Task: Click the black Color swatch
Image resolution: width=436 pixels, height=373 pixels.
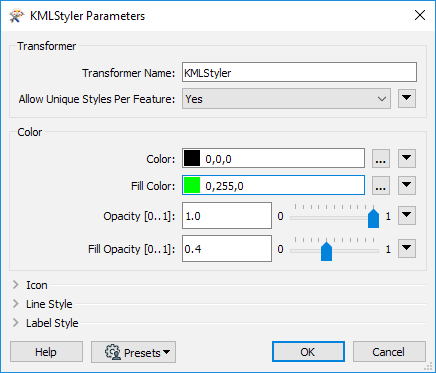Action: click(192, 158)
